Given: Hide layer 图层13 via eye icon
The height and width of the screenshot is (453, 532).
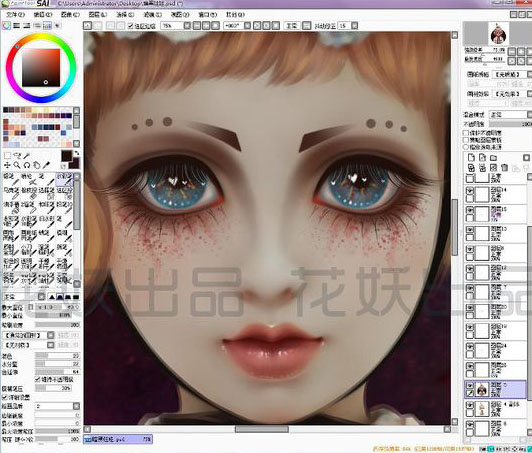Looking at the screenshot, I should (x=470, y=230).
